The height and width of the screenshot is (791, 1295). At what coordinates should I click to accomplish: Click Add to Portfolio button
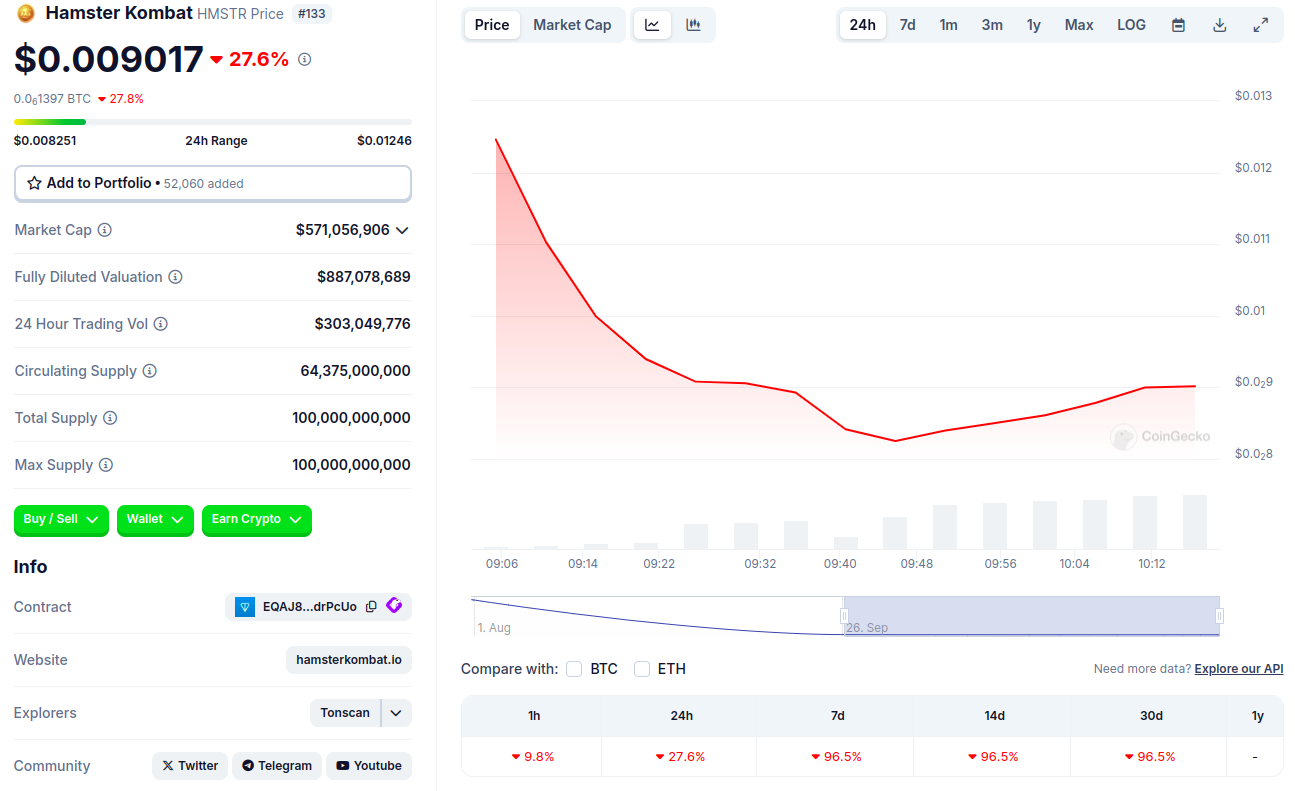pos(212,183)
